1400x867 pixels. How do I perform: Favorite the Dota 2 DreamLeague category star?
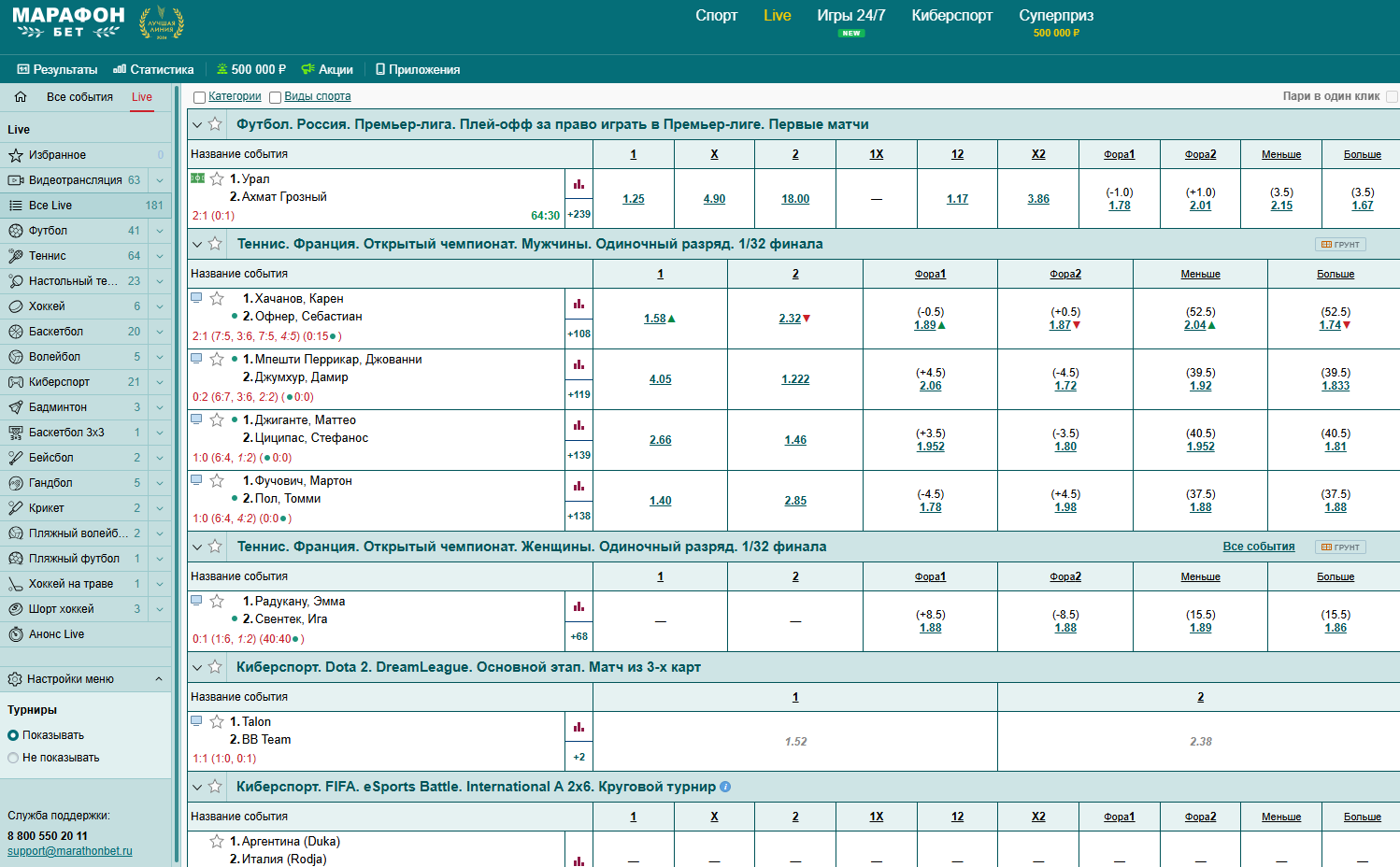pos(215,667)
